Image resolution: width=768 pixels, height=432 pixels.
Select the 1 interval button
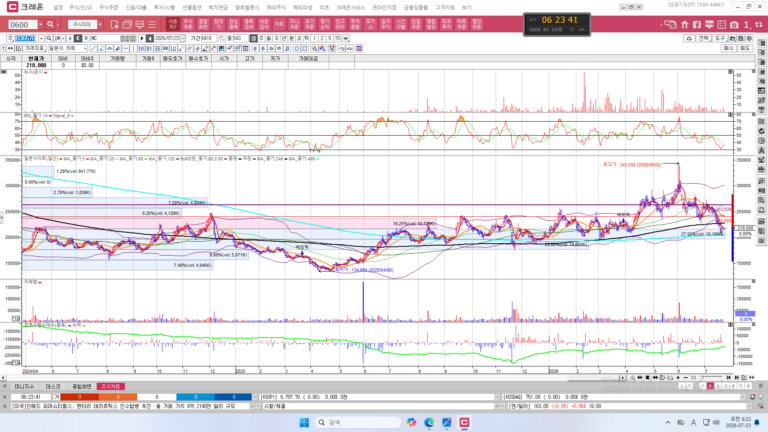click(314, 38)
